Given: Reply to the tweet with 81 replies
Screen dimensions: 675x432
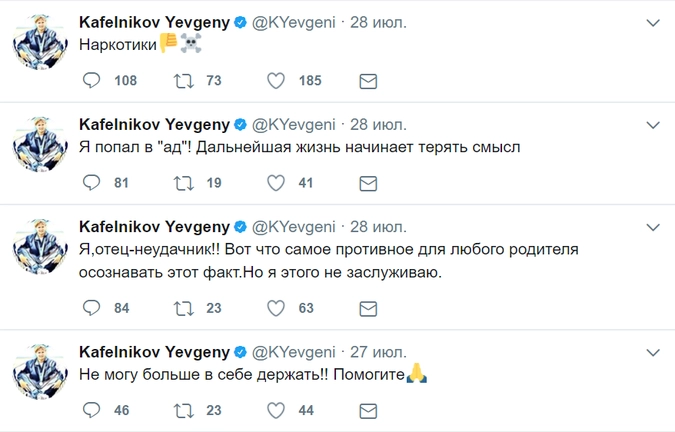Looking at the screenshot, I should (x=91, y=183).
